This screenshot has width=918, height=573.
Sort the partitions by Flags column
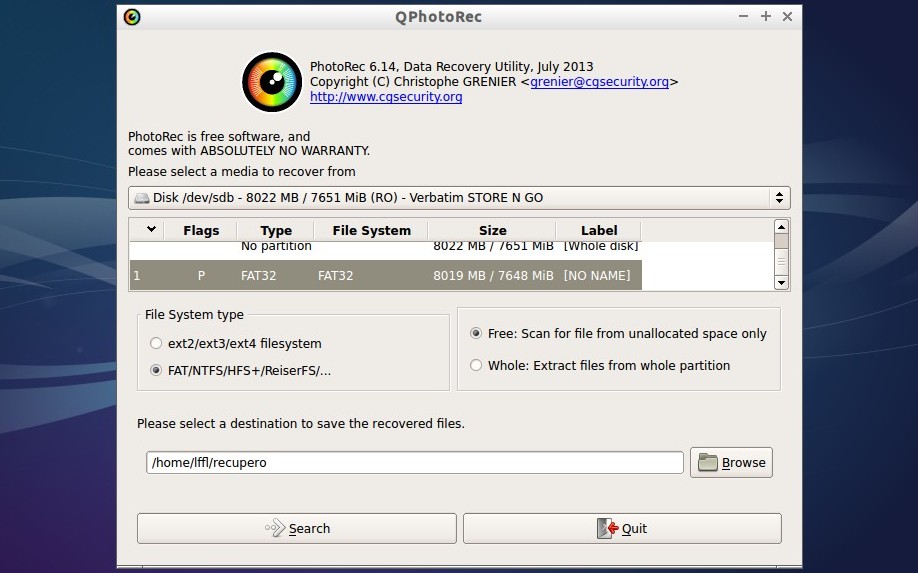tap(201, 230)
